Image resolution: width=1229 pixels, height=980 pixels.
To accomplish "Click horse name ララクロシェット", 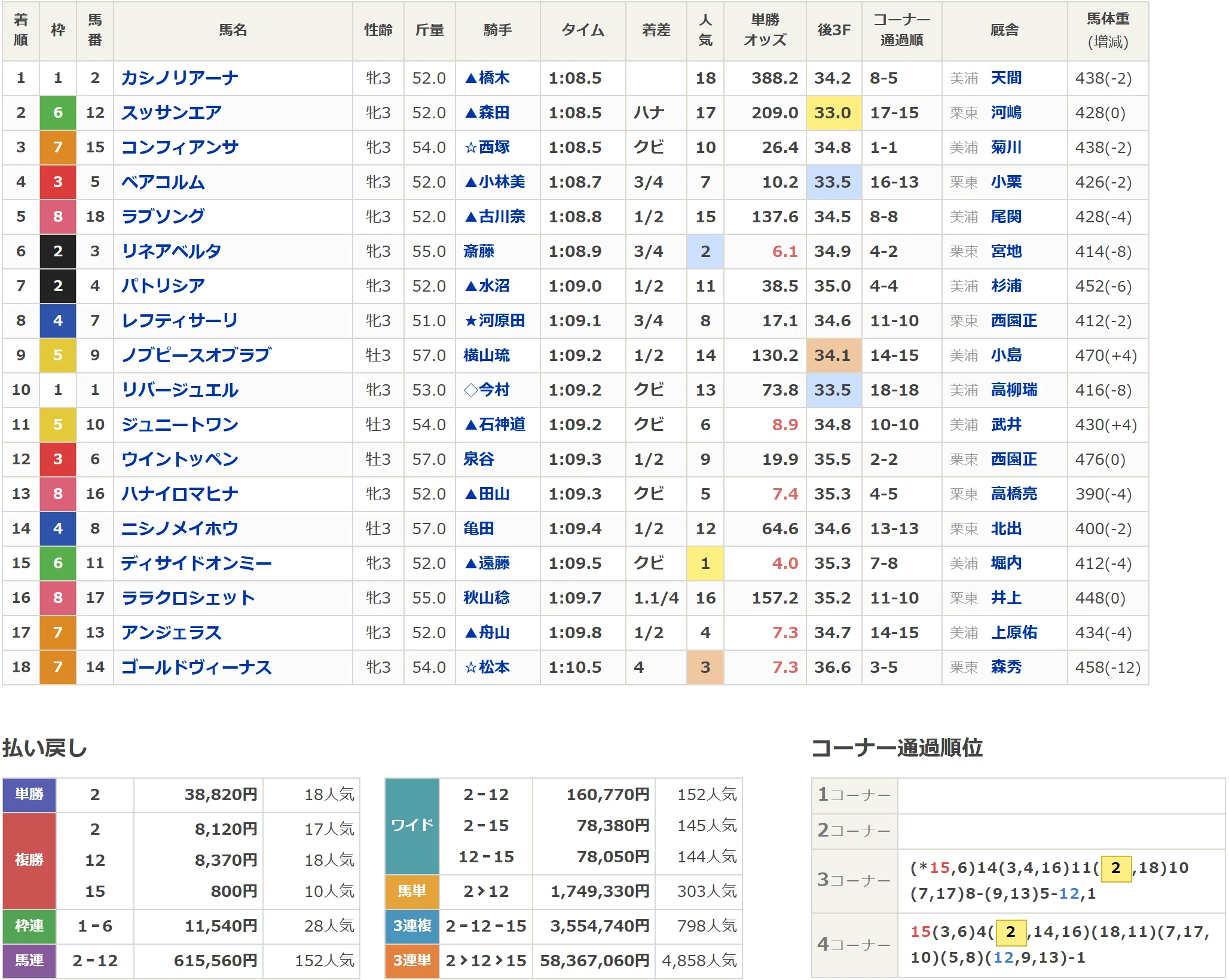I will [x=188, y=598].
